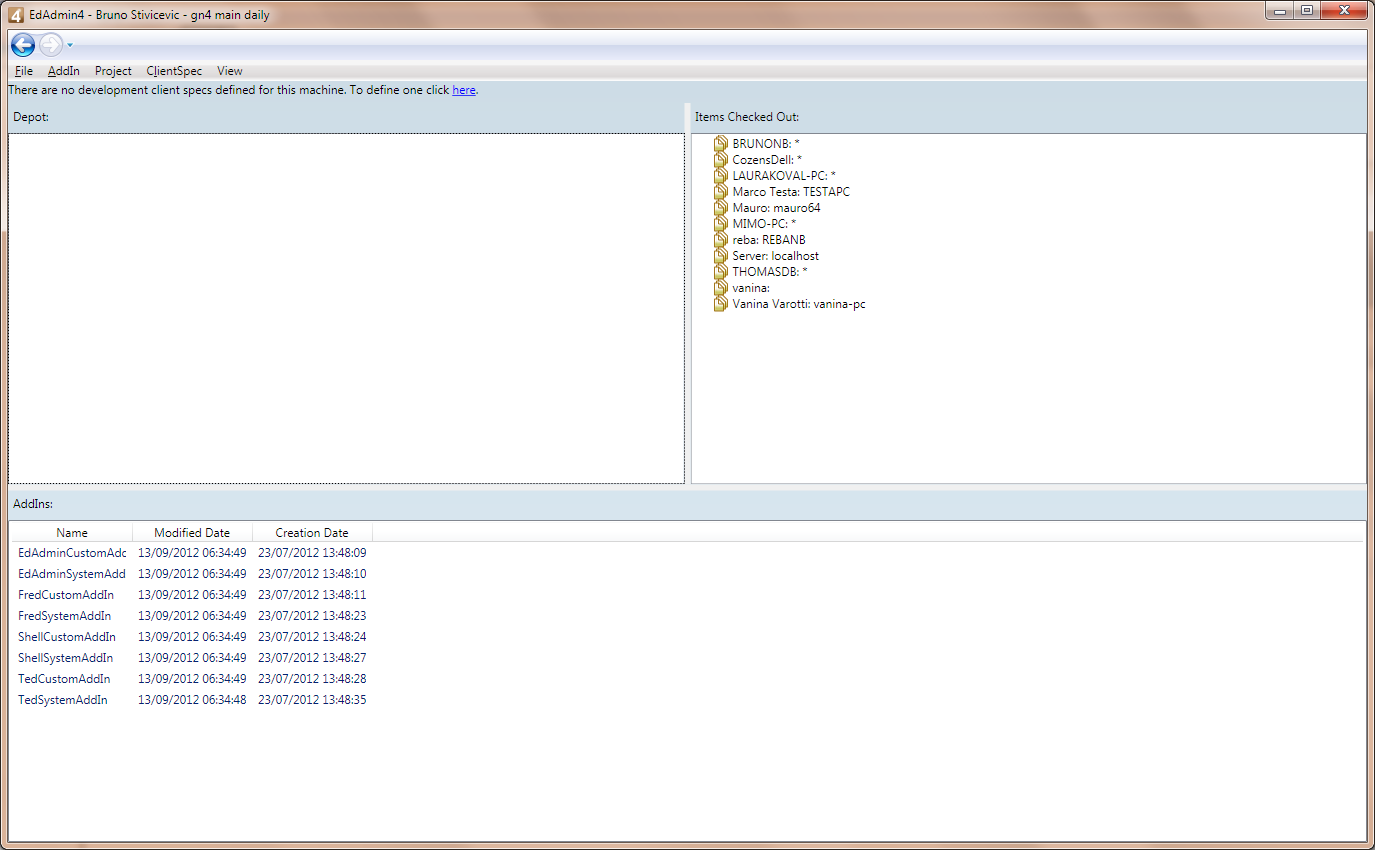Click the folder icon next to MIMO-PC
Viewport: 1375px width, 850px height.
(x=721, y=224)
